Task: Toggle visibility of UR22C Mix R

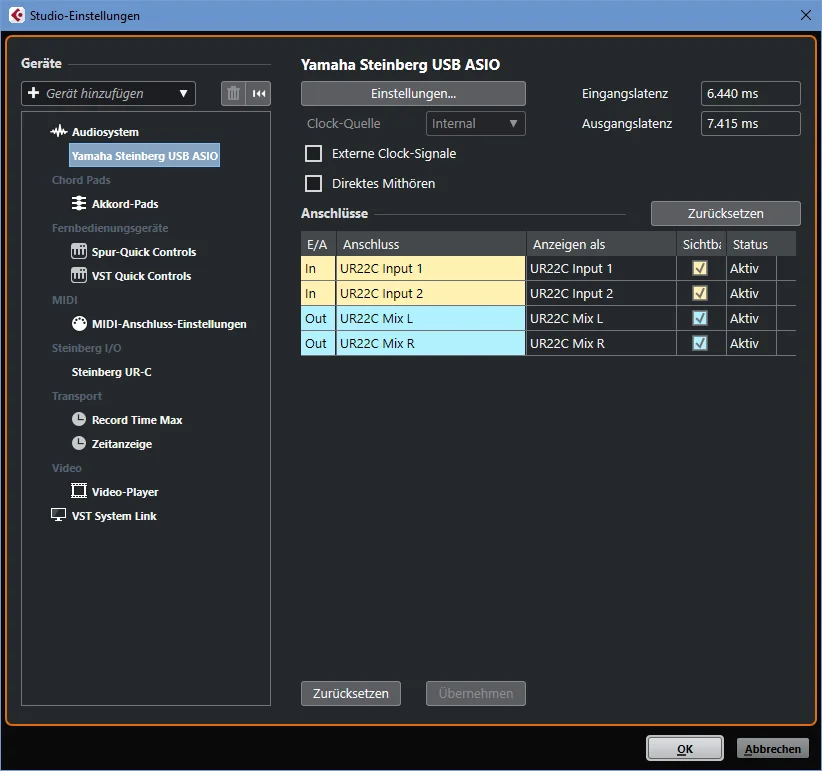Action: pos(700,343)
